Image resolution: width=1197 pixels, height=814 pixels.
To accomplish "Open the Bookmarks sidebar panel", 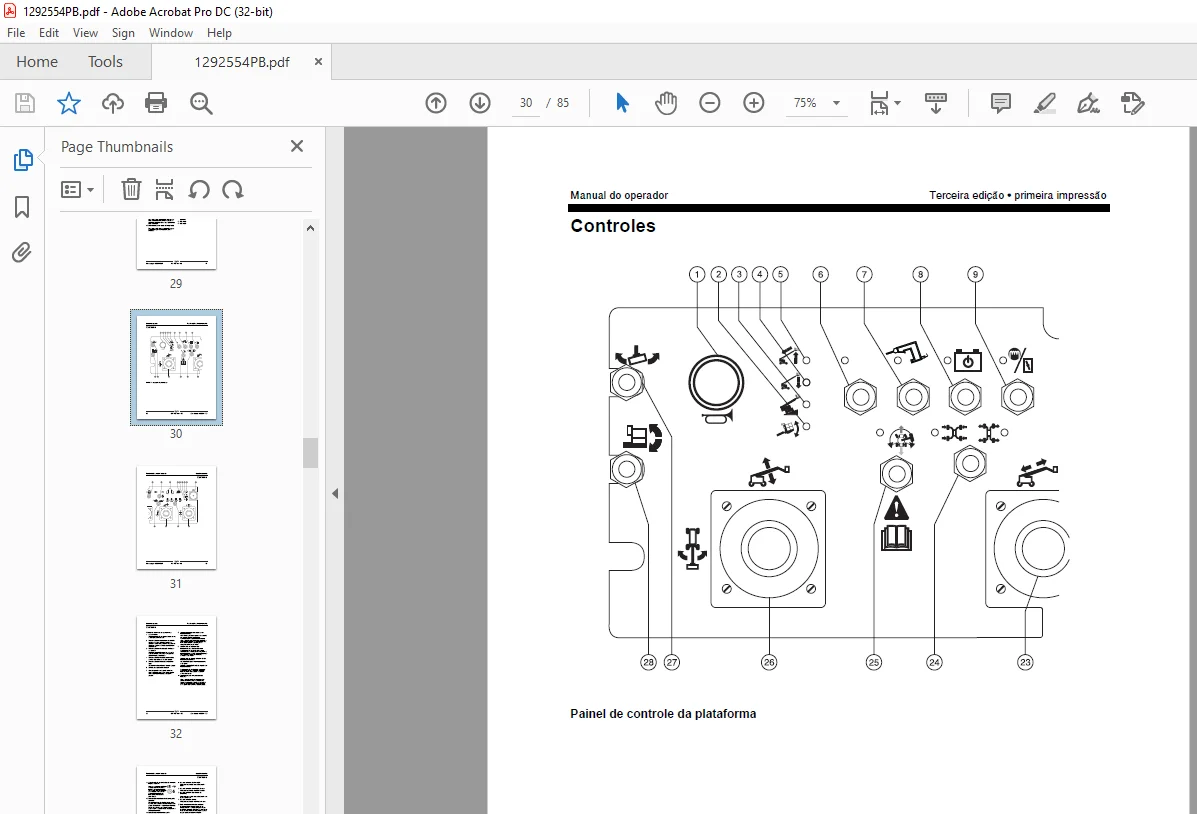I will click(x=22, y=207).
